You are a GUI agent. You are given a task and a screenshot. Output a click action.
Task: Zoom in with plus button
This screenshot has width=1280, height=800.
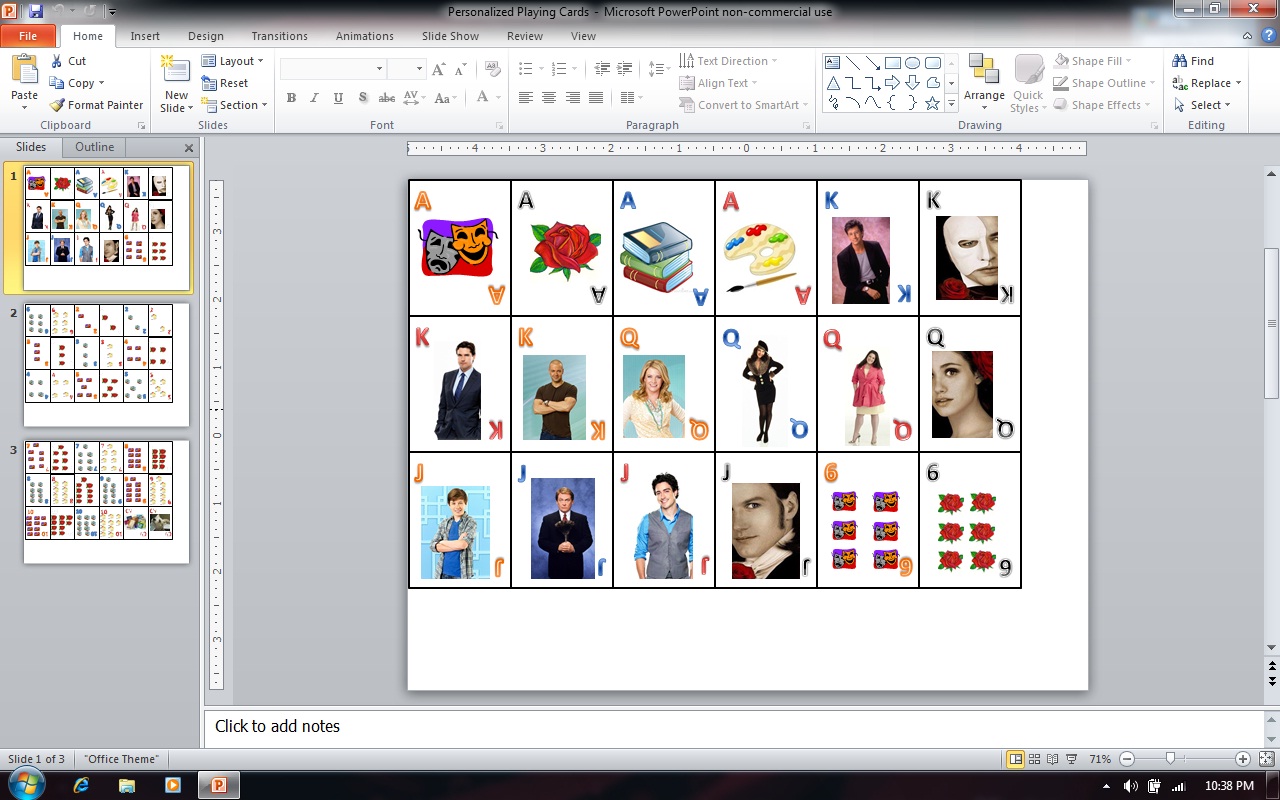pyautogui.click(x=1243, y=759)
